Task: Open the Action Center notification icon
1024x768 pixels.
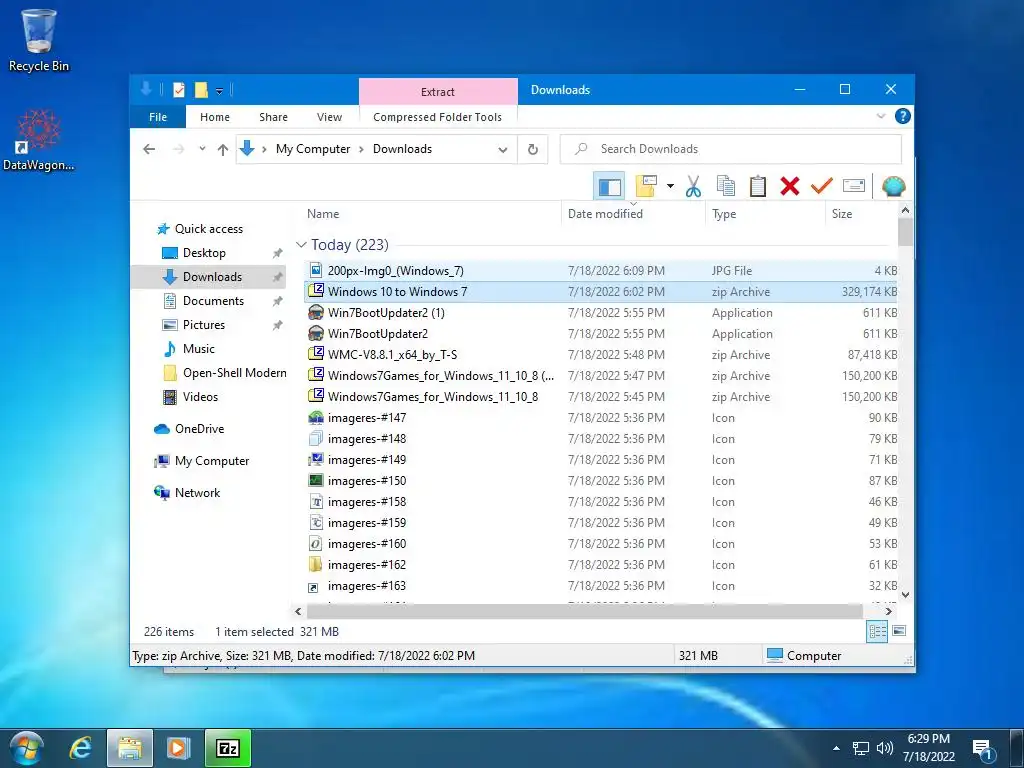Action: (x=983, y=748)
